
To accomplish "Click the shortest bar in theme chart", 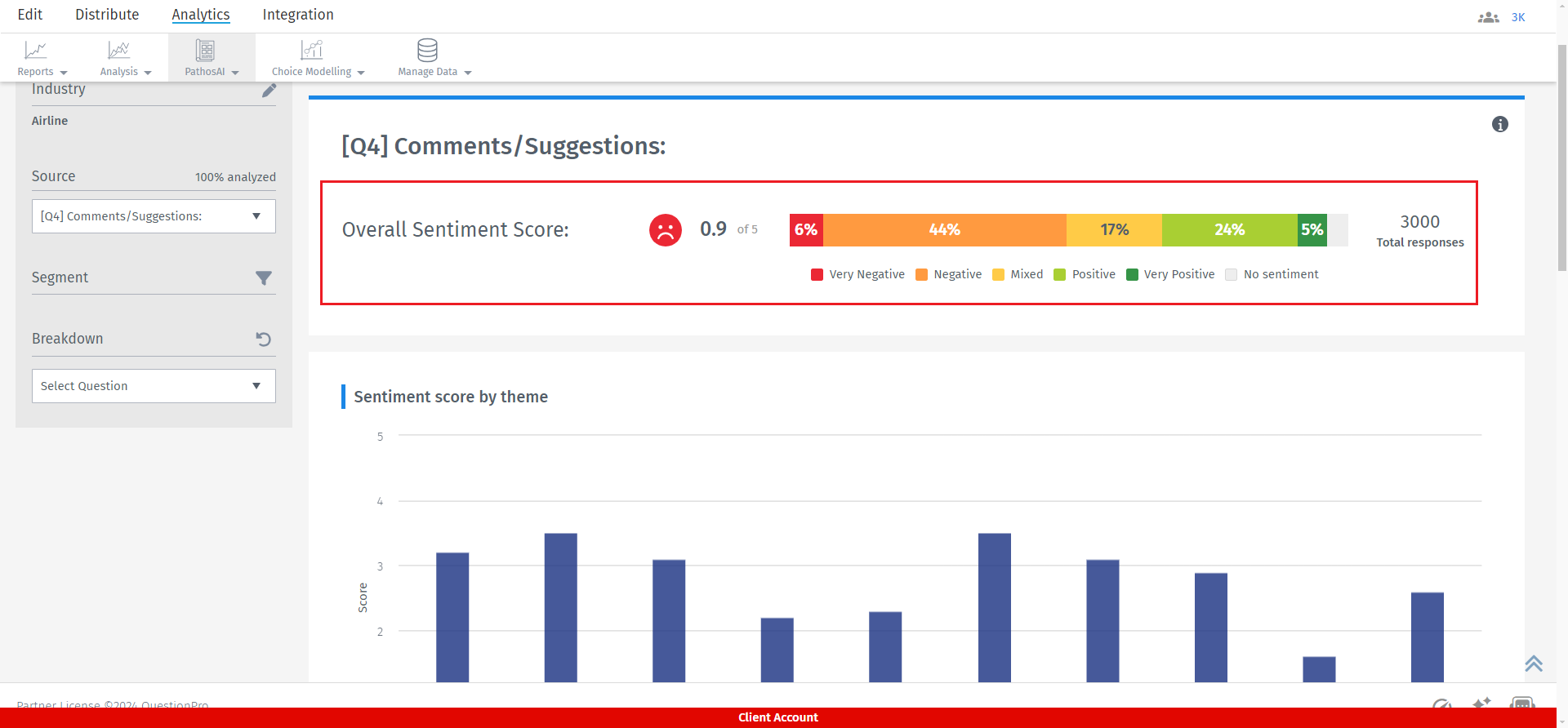I will [1319, 669].
